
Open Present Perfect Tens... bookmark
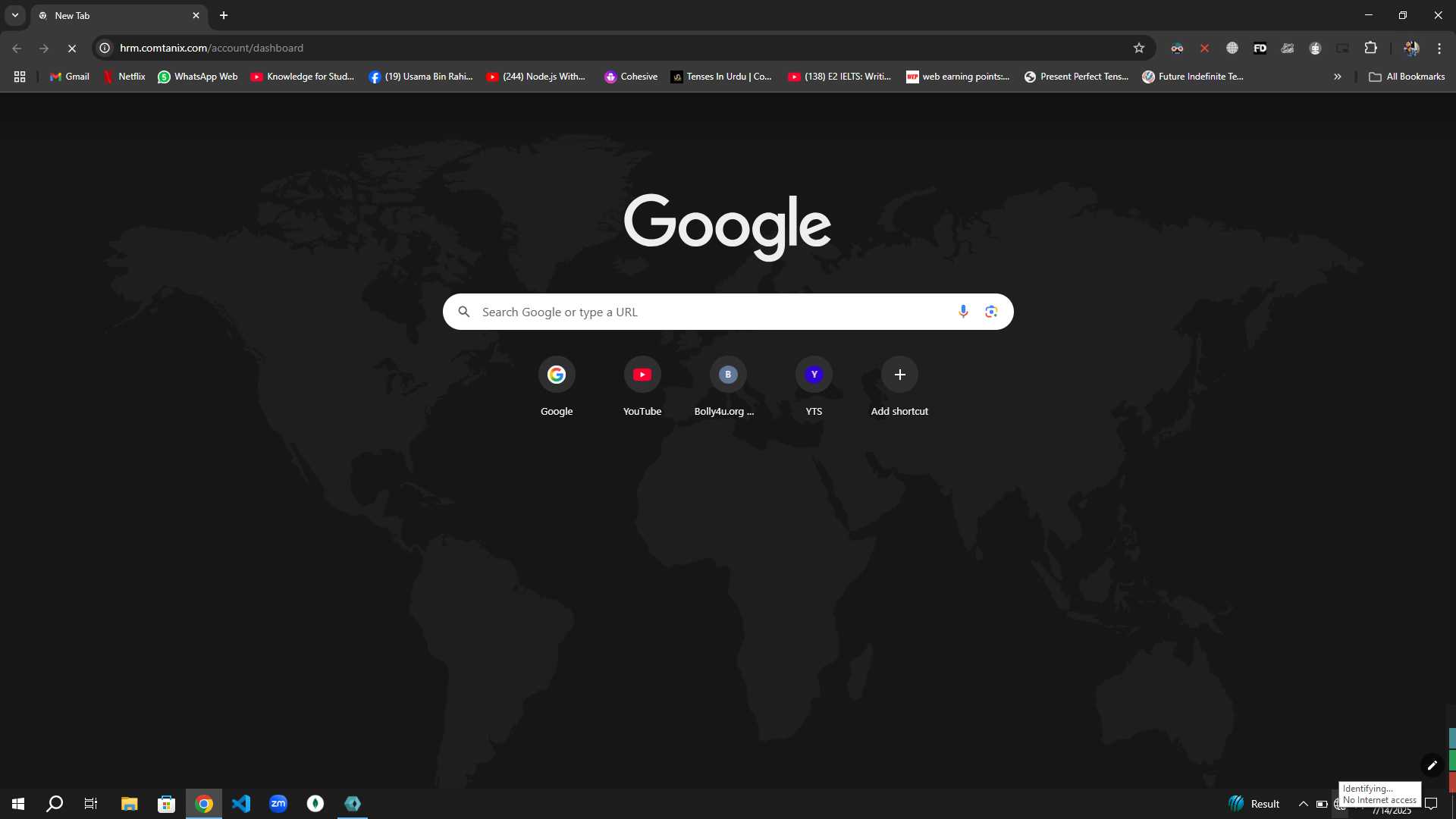[1076, 77]
